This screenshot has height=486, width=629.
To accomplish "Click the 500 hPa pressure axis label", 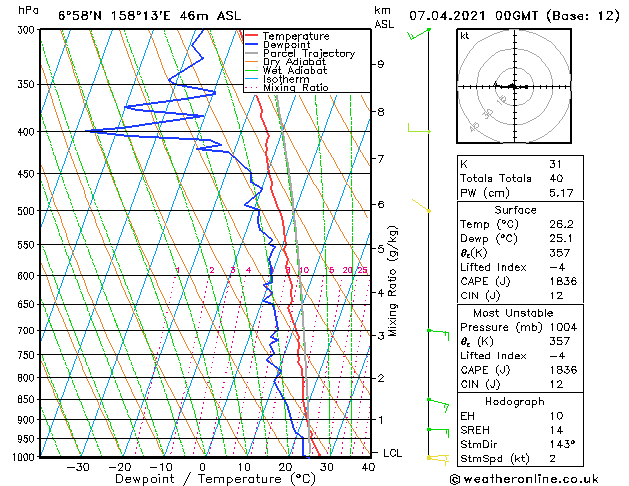I will (28, 211).
